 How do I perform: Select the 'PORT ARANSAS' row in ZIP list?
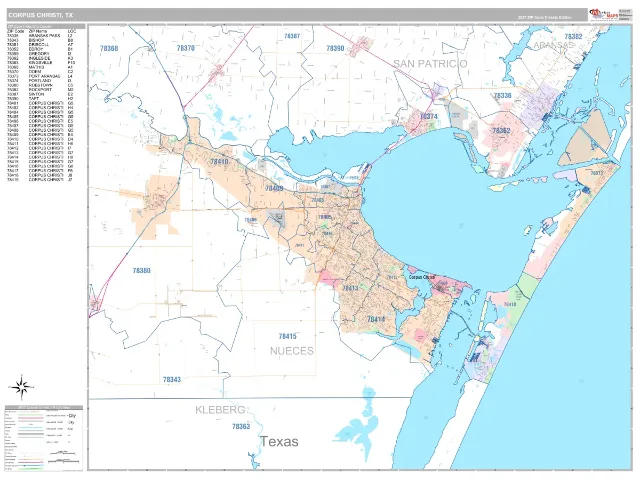click(x=41, y=76)
